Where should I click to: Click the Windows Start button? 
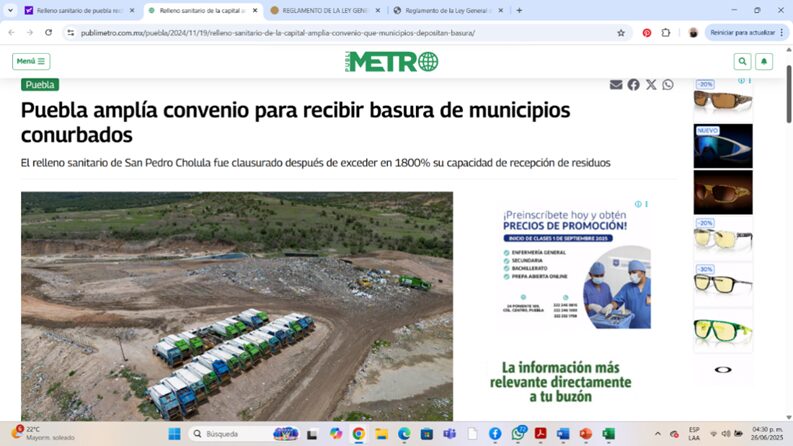coord(176,434)
